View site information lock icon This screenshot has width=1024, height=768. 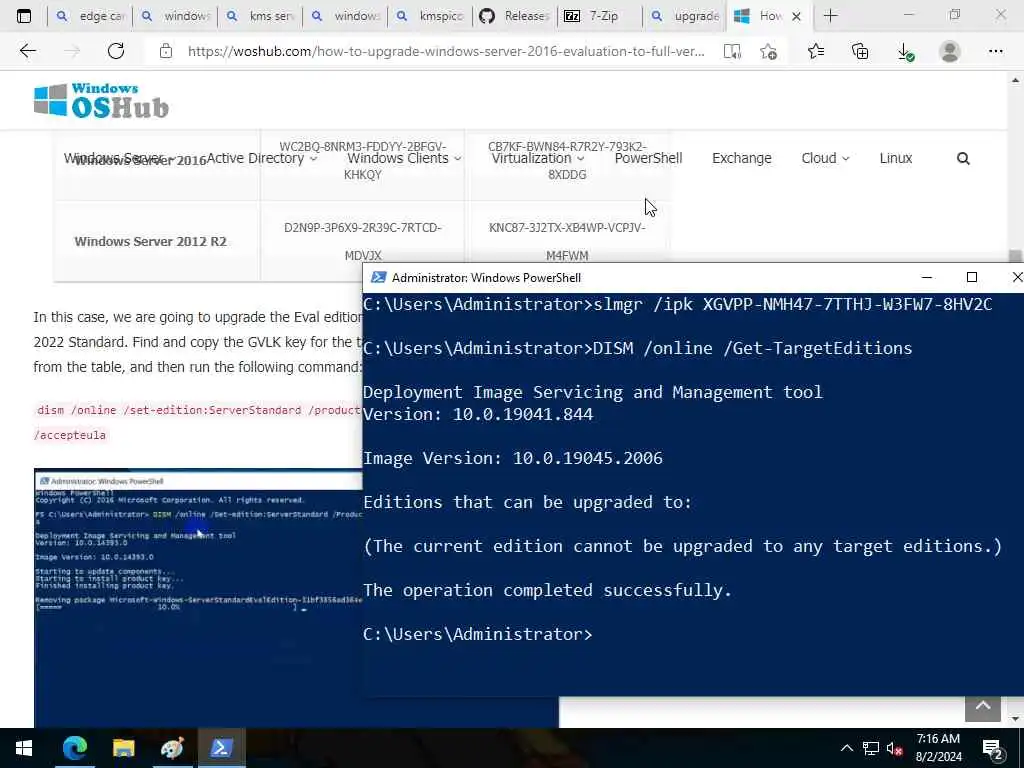[x=166, y=51]
